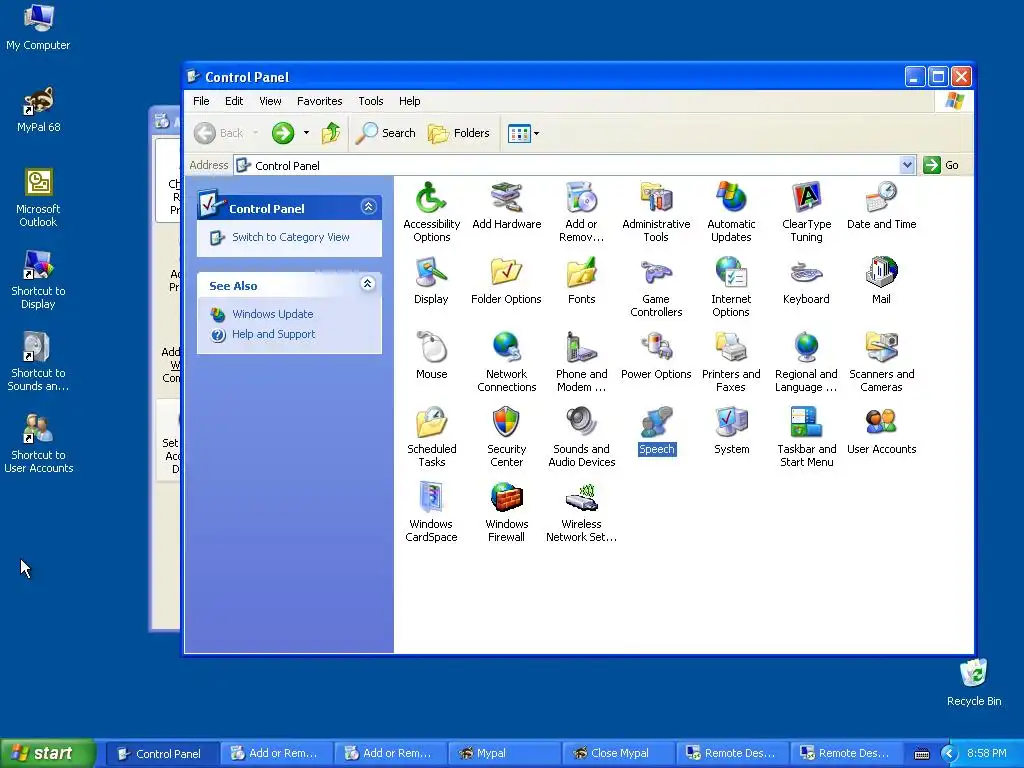Open ClearType Tuning icon
Image resolution: width=1024 pixels, height=768 pixels.
[806, 212]
